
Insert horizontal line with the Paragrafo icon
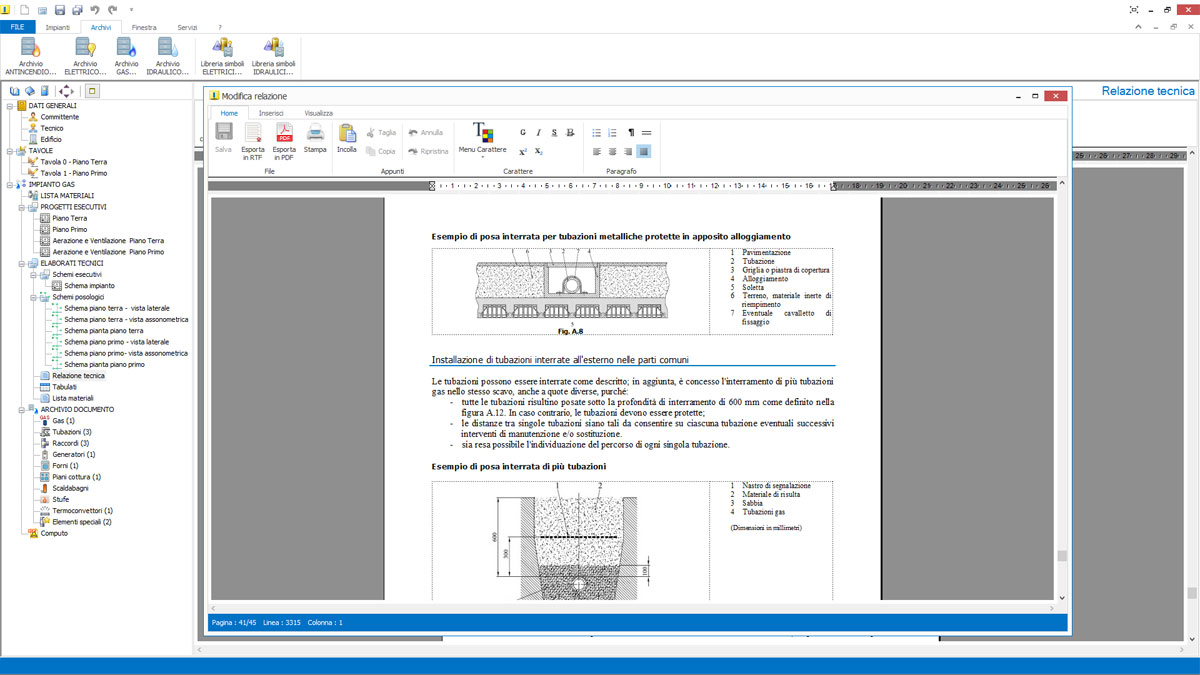tap(646, 132)
